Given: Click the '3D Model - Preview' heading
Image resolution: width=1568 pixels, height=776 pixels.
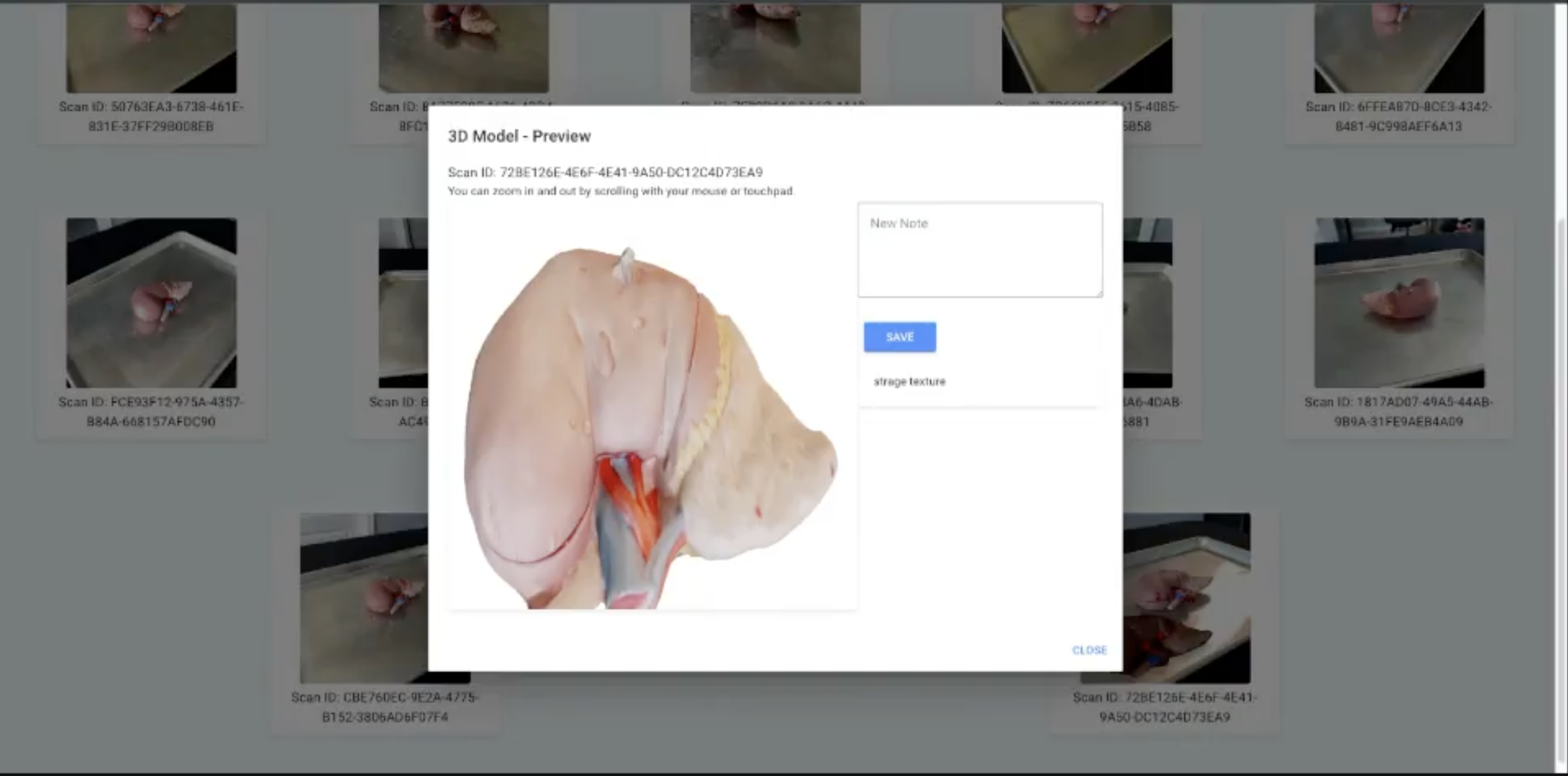Looking at the screenshot, I should [519, 136].
